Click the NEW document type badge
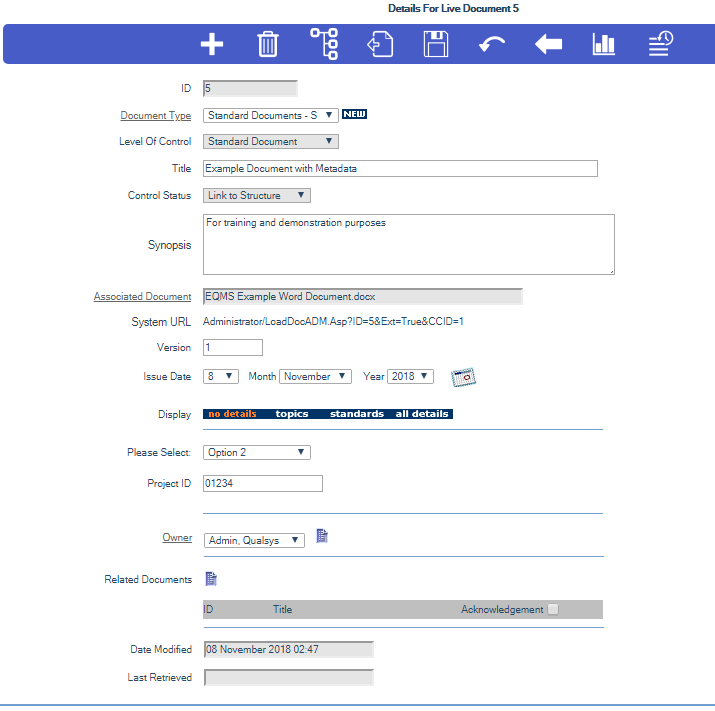Image resolution: width=715 pixels, height=711 pixels. tap(354, 114)
